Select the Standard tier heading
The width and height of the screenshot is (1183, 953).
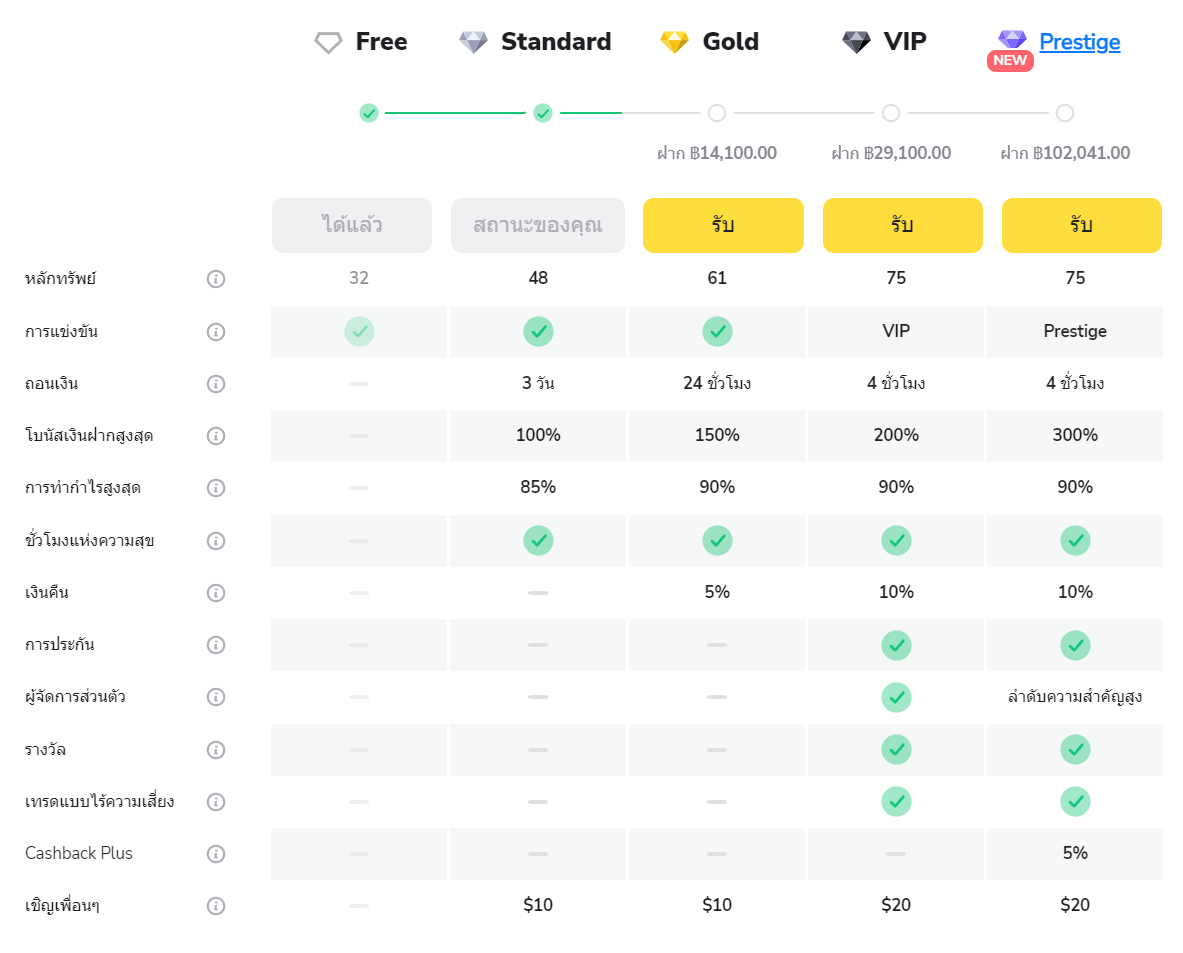point(555,42)
